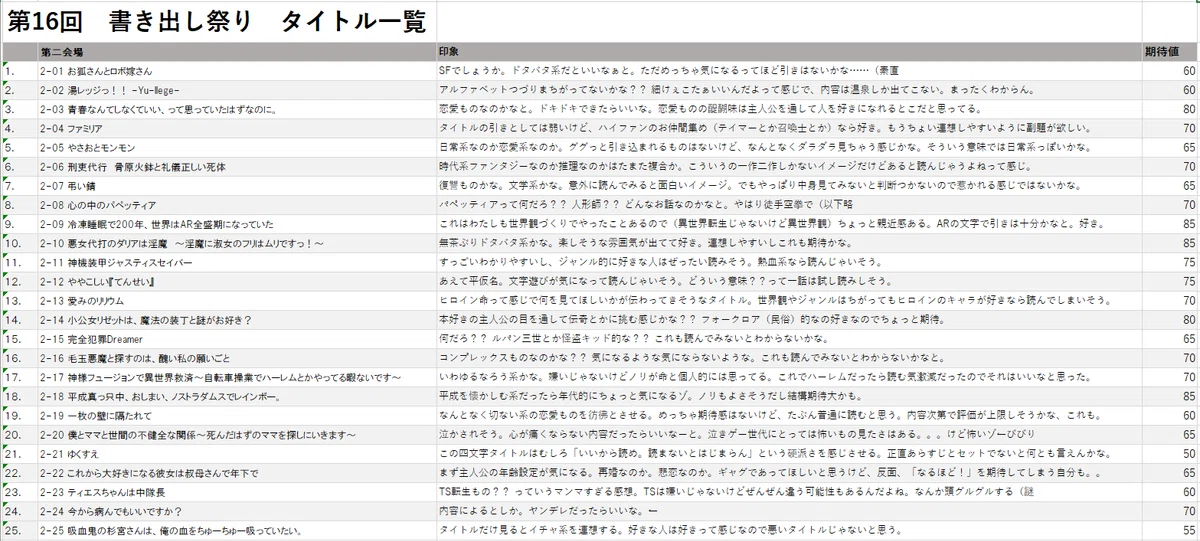Select cell '2-17 神様フュージョンで異世界救済'
1200x541 pixels.
pyautogui.click(x=237, y=377)
